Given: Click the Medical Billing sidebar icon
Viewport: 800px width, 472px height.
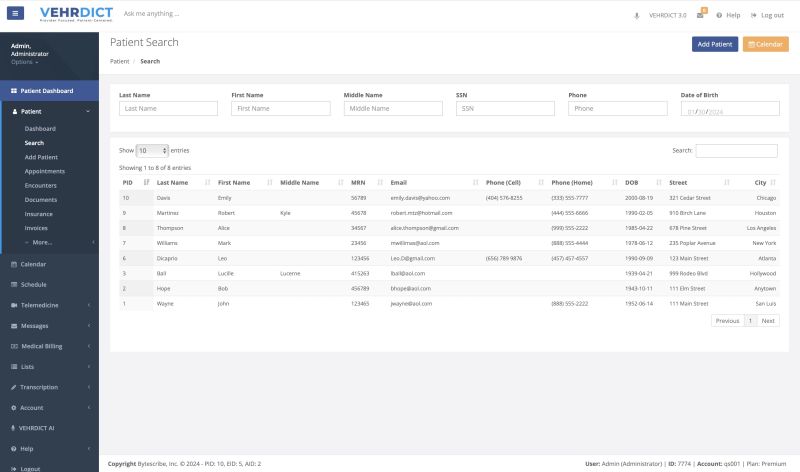Looking at the screenshot, I should (x=14, y=346).
